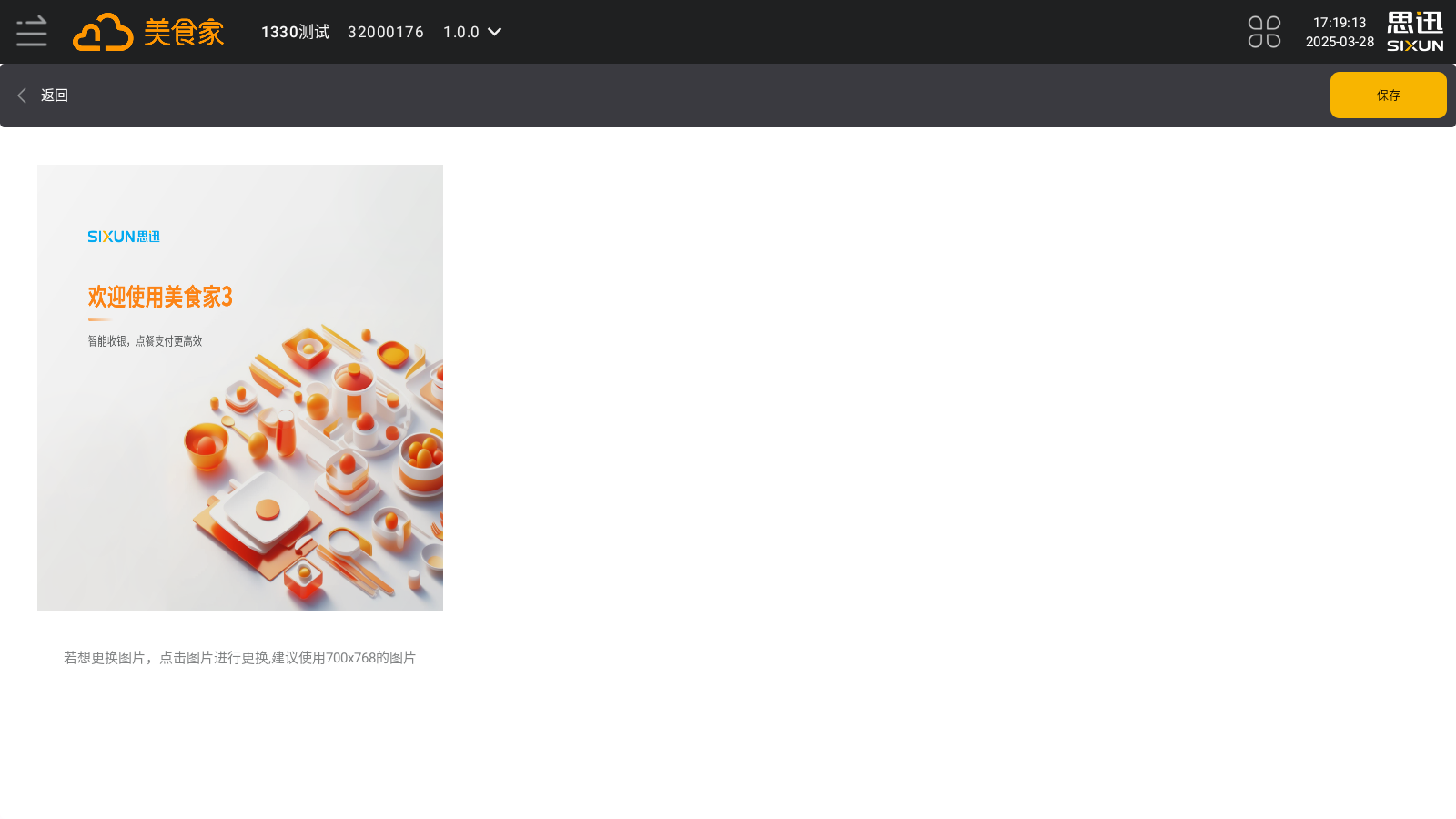Expand the 1.0.0 version dropdown arrow

tap(495, 32)
